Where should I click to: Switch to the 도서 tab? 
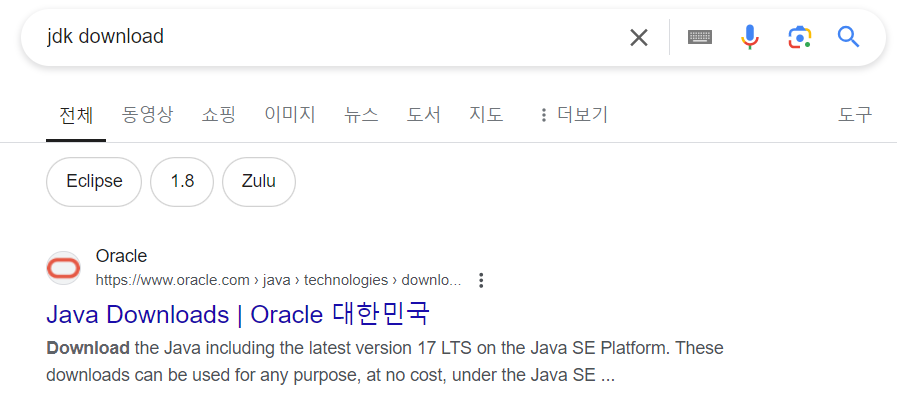tap(423, 115)
